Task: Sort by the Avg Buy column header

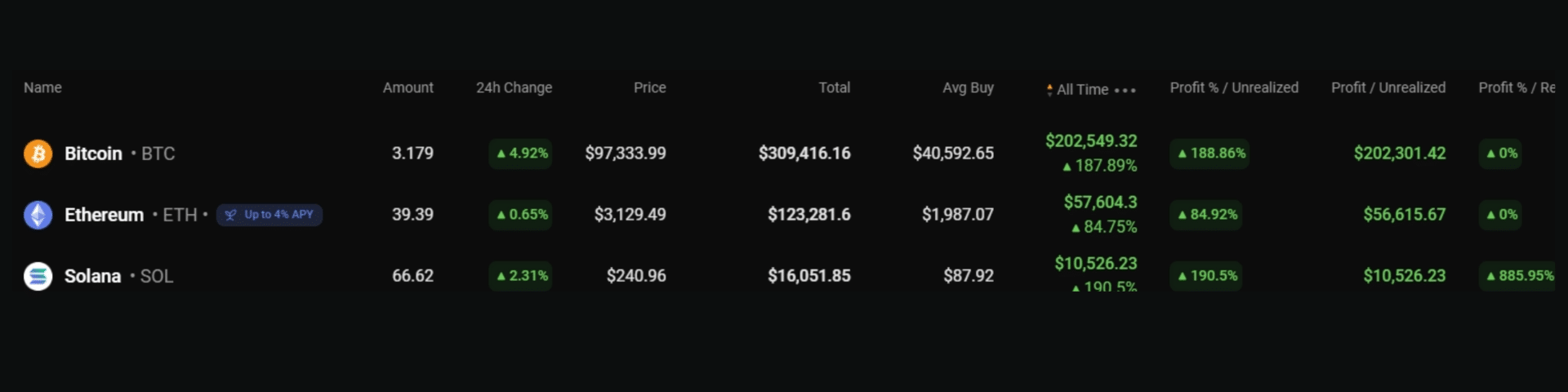Action: pos(968,87)
